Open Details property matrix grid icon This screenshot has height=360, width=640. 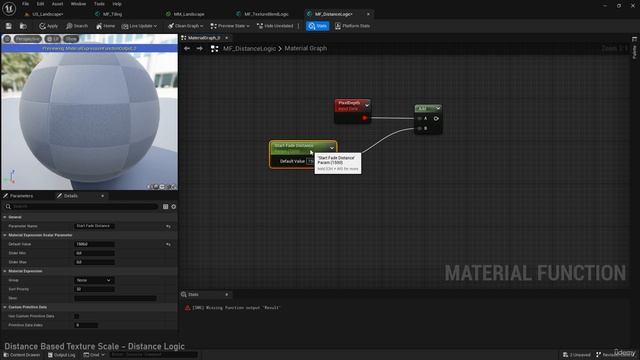165,207
